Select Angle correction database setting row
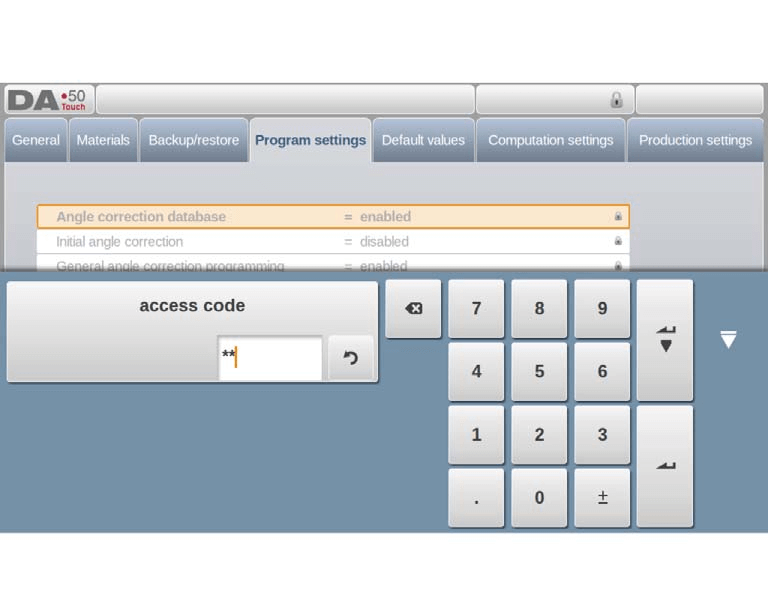 point(333,217)
